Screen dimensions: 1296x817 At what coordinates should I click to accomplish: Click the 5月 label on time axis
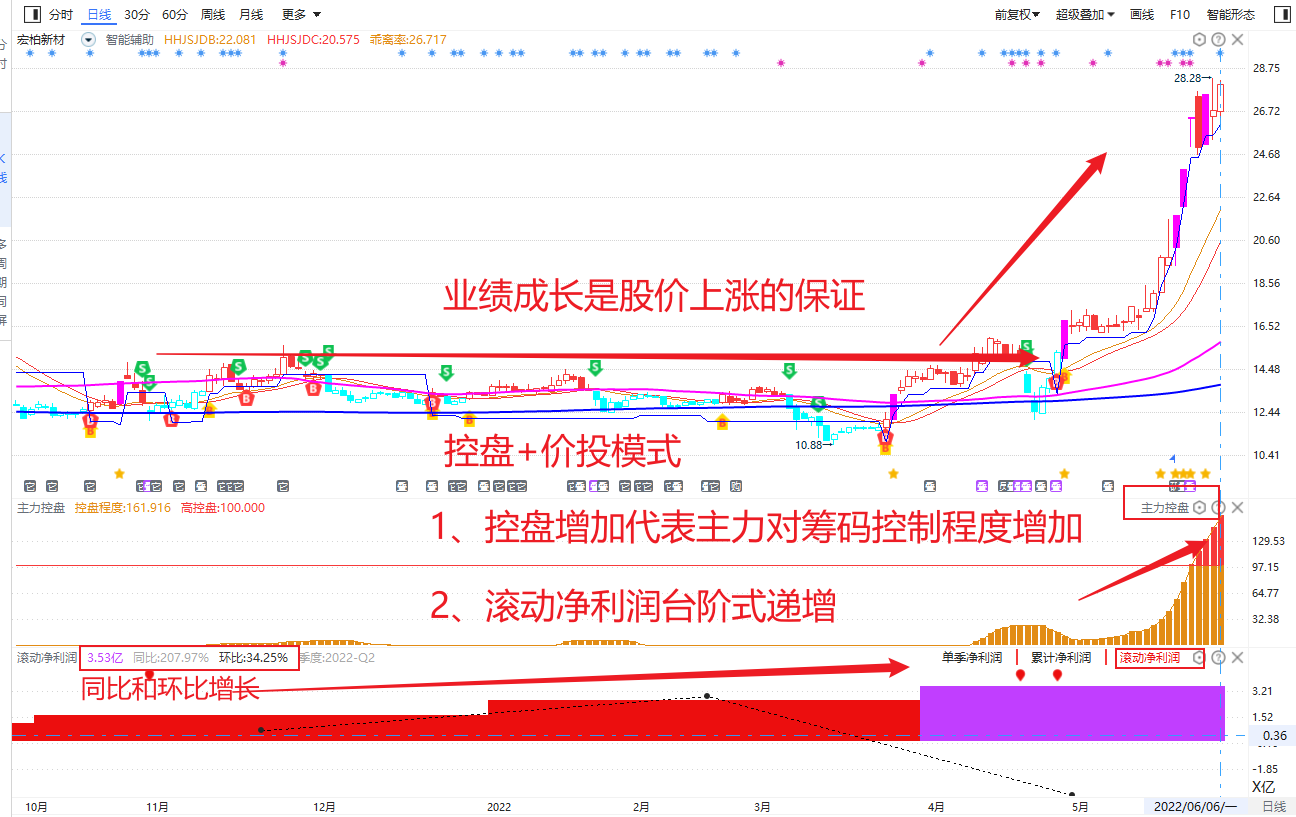click(1079, 806)
